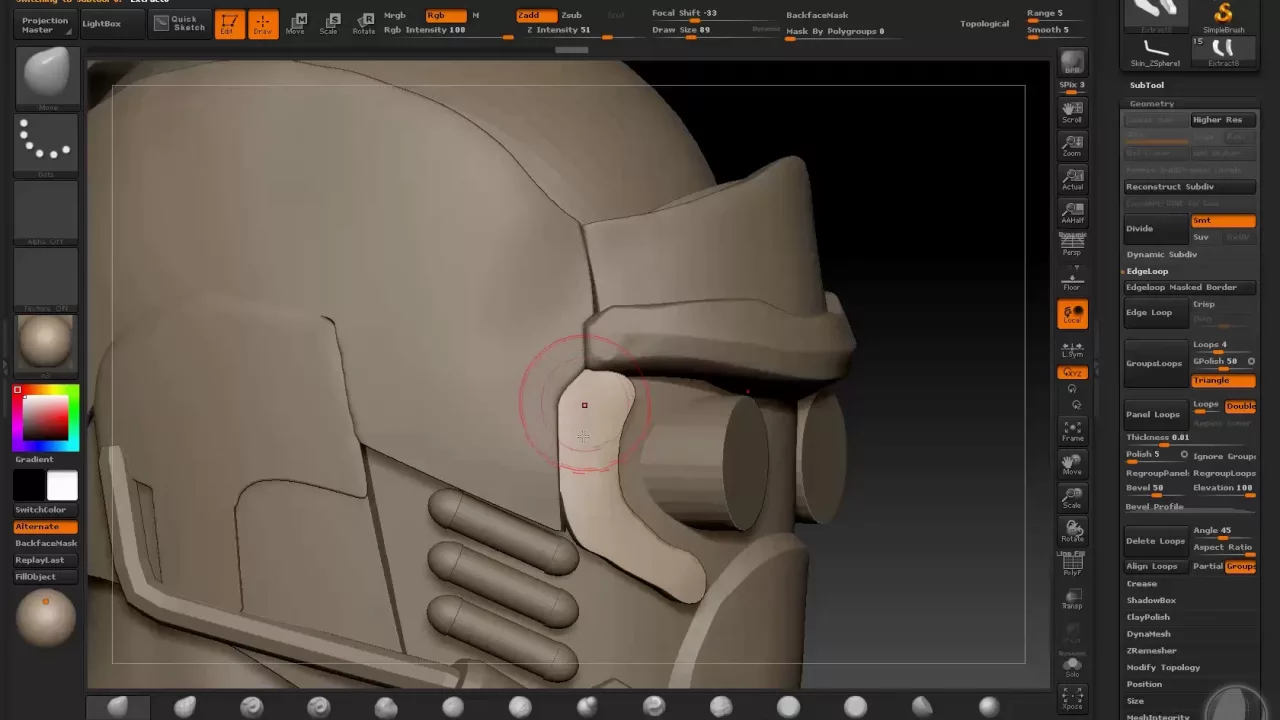1280x720 pixels.
Task: Click the Scale view icon on the right shelf
Action: tap(1072, 497)
